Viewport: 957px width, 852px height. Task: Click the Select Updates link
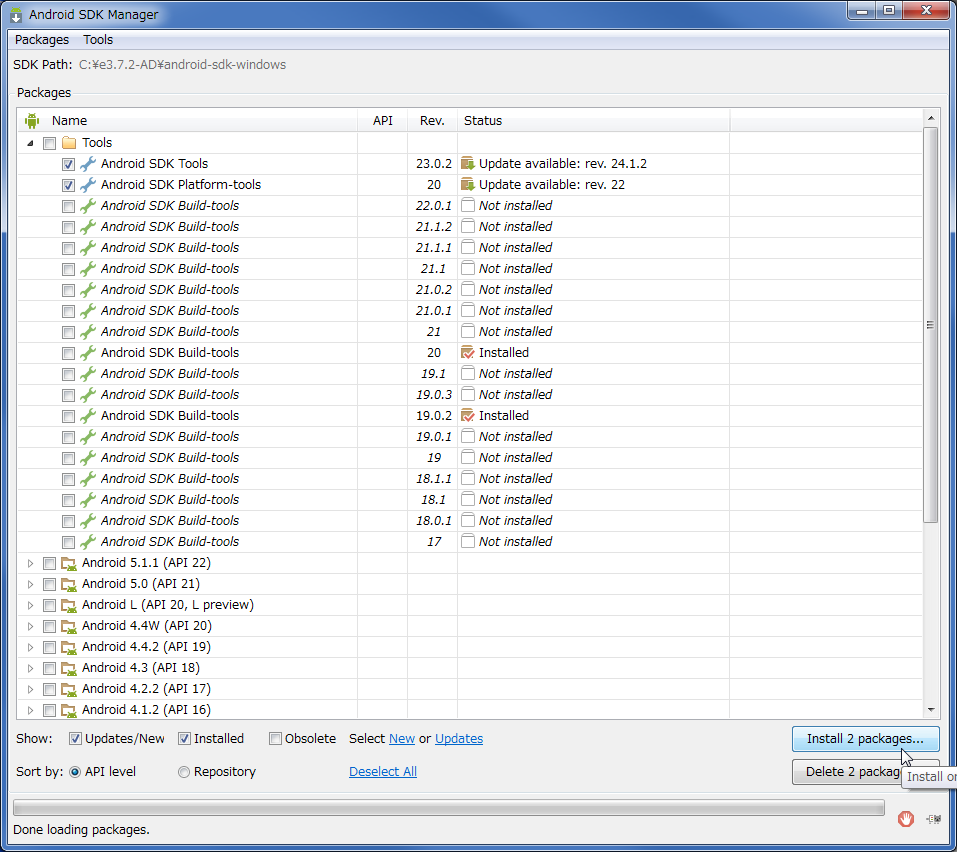pyautogui.click(x=459, y=738)
